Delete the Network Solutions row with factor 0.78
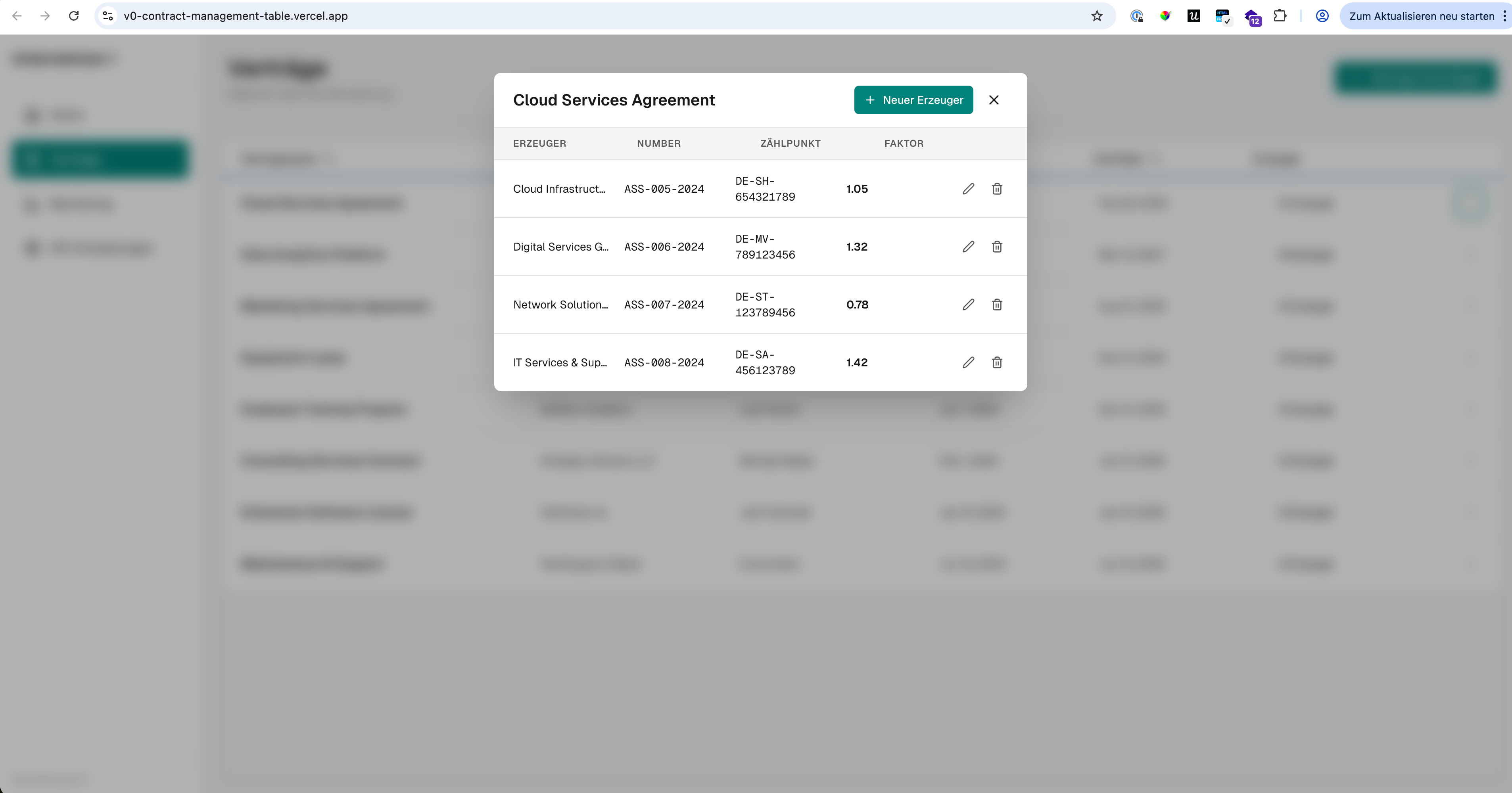 pos(997,305)
